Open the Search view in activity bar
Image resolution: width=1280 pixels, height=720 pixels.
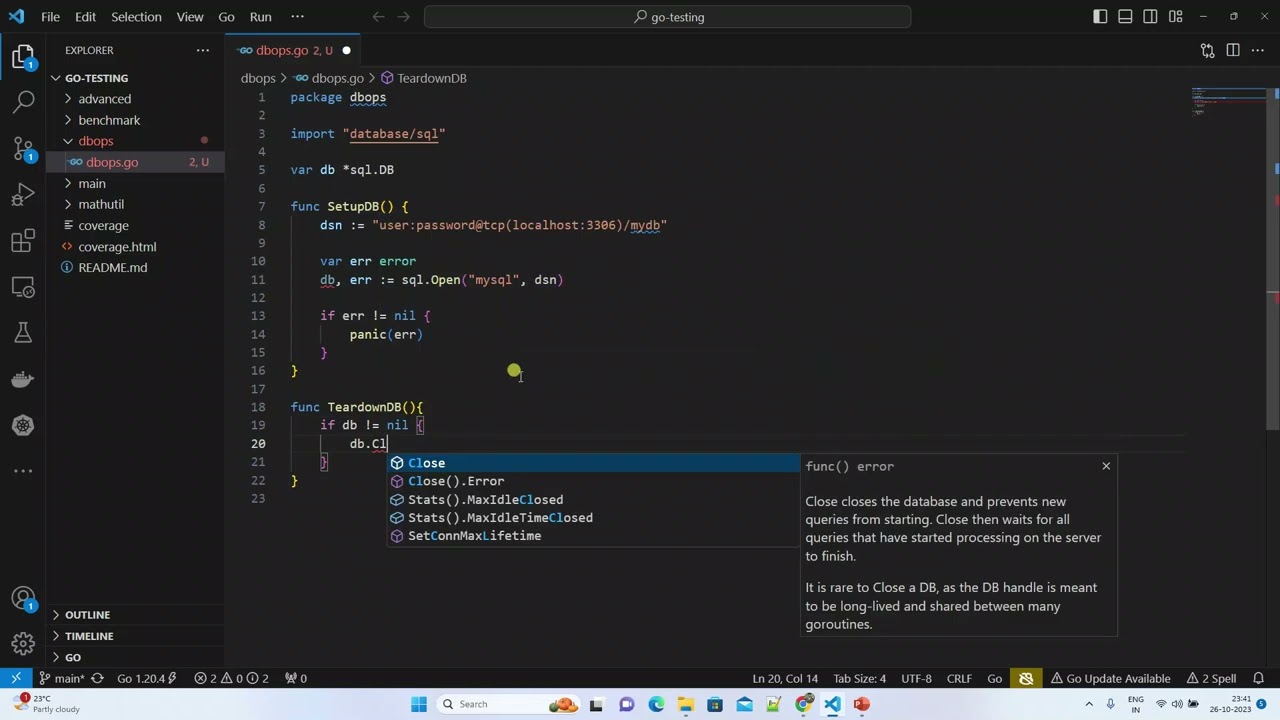coord(24,100)
